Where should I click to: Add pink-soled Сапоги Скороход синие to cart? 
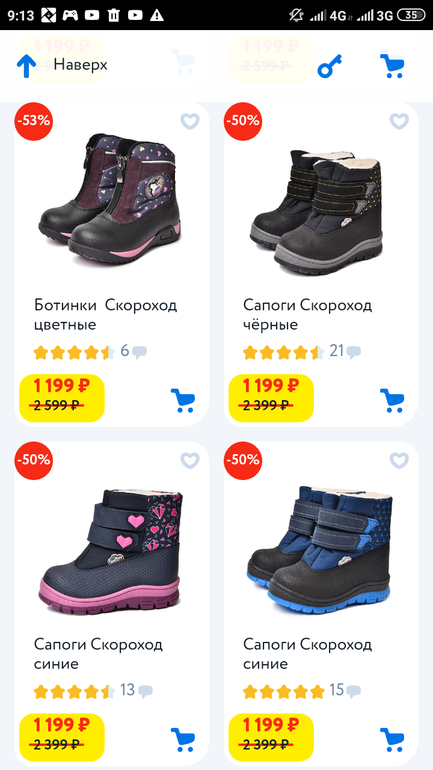tap(183, 740)
